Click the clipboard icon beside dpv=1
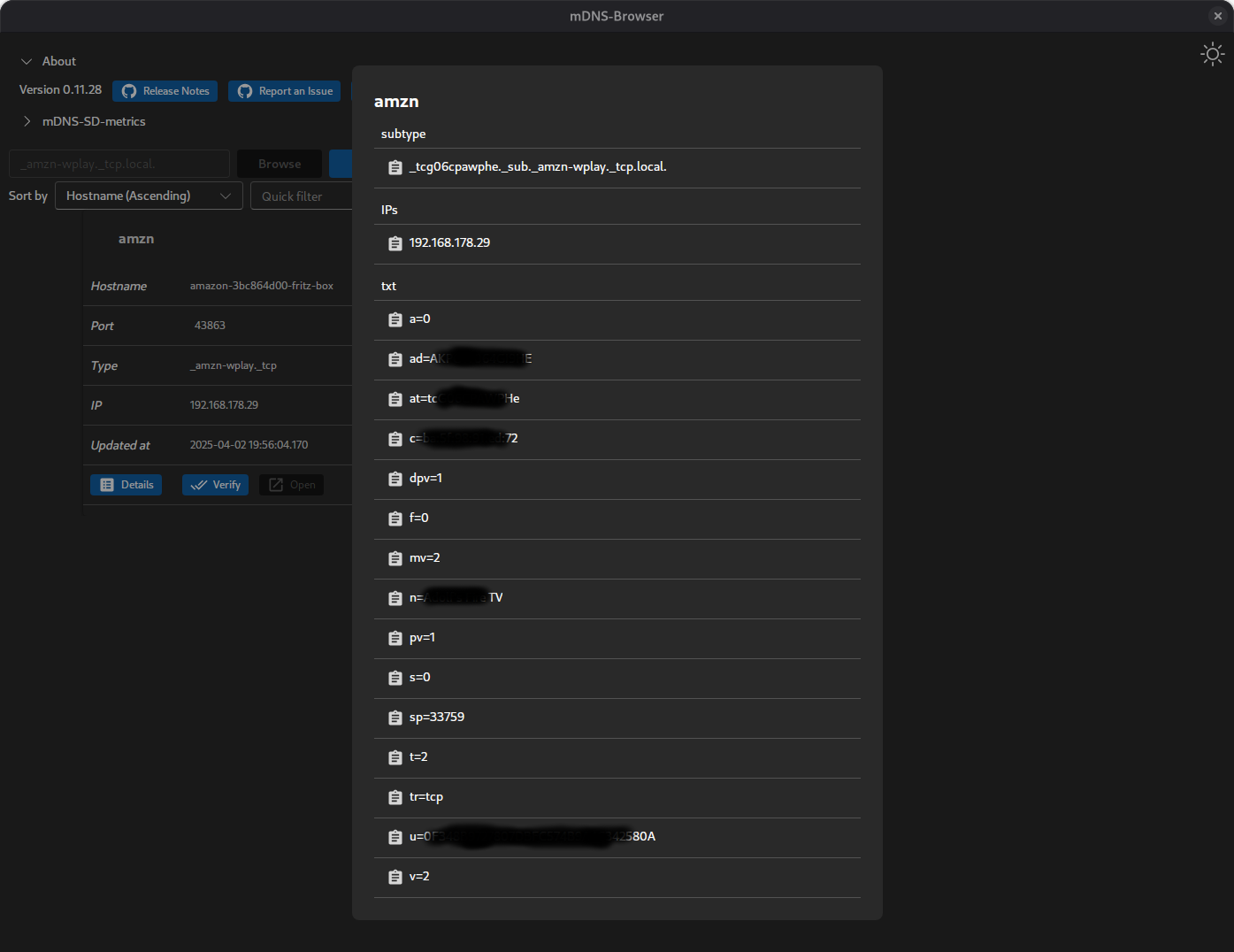Image resolution: width=1234 pixels, height=952 pixels. tap(395, 479)
